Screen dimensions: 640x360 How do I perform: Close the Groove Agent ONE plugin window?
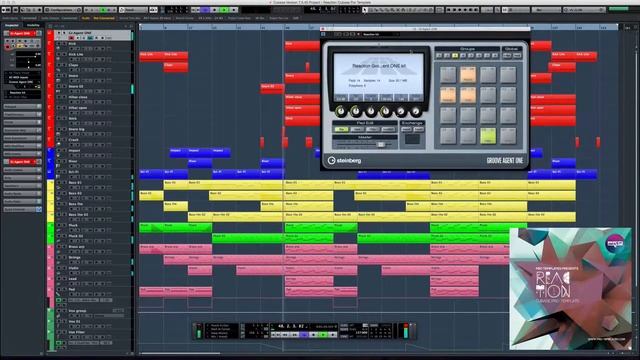click(x=322, y=29)
